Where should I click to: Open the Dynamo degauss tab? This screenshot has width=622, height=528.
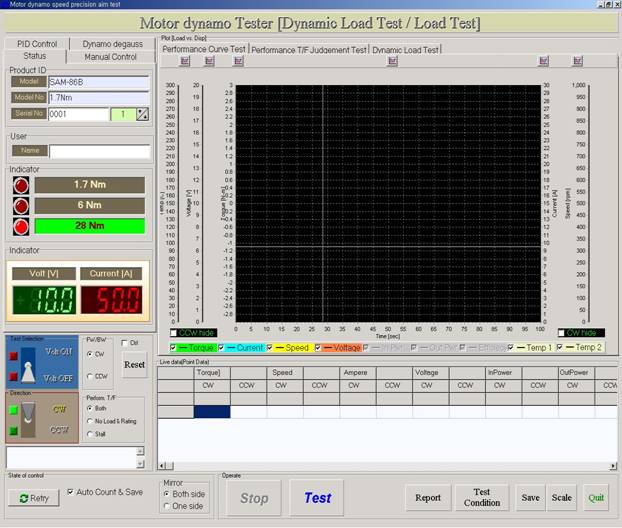click(x=113, y=44)
